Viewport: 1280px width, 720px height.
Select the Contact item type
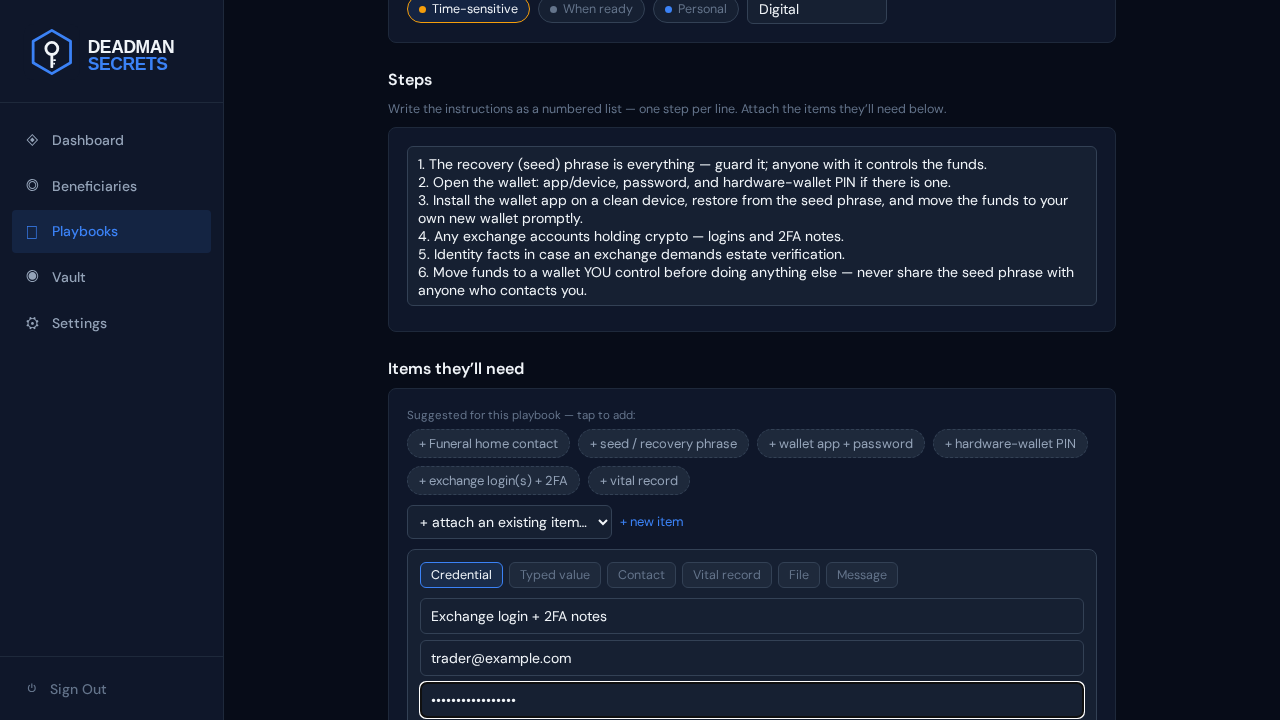point(641,575)
